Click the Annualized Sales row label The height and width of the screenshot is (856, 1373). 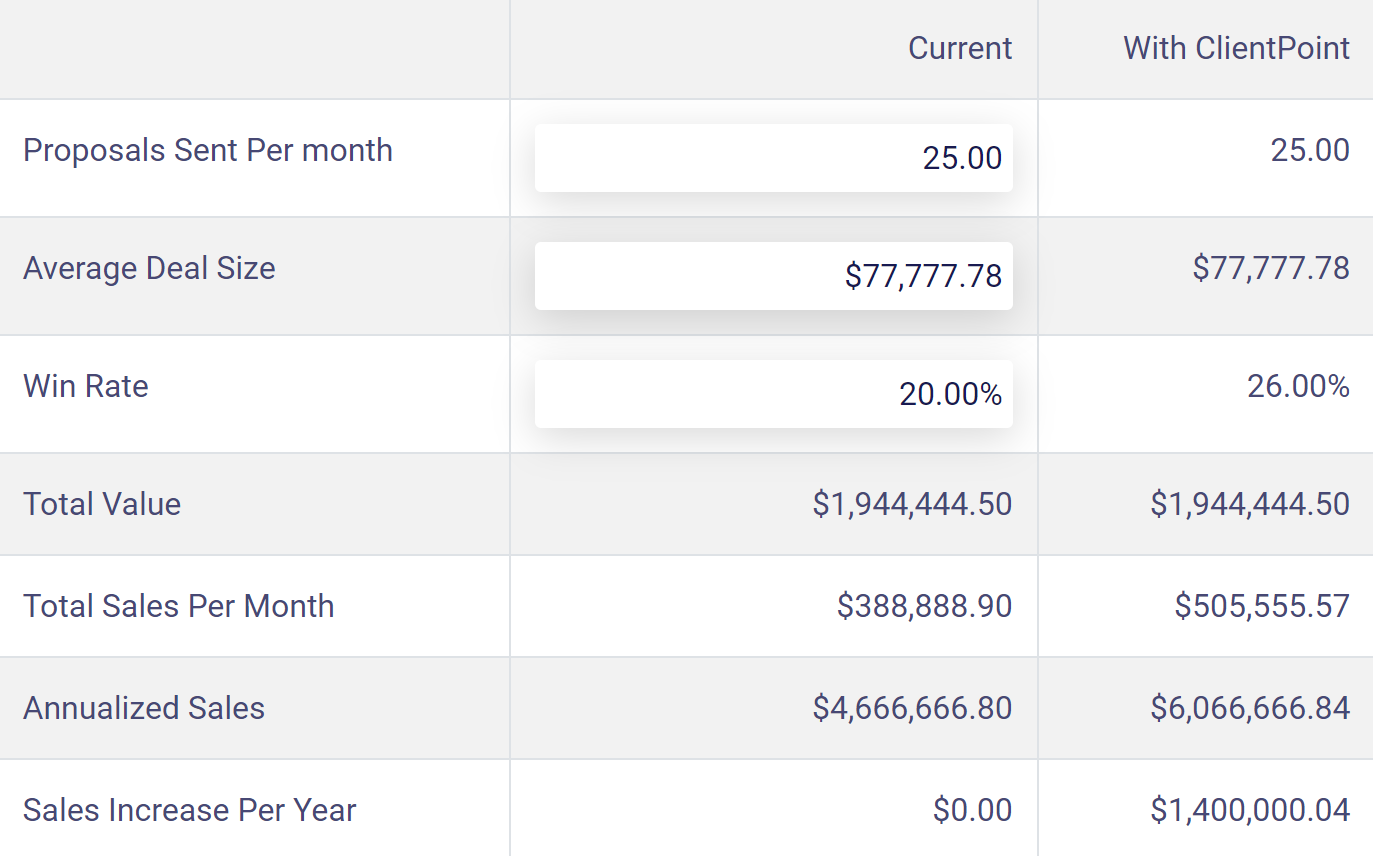click(144, 708)
